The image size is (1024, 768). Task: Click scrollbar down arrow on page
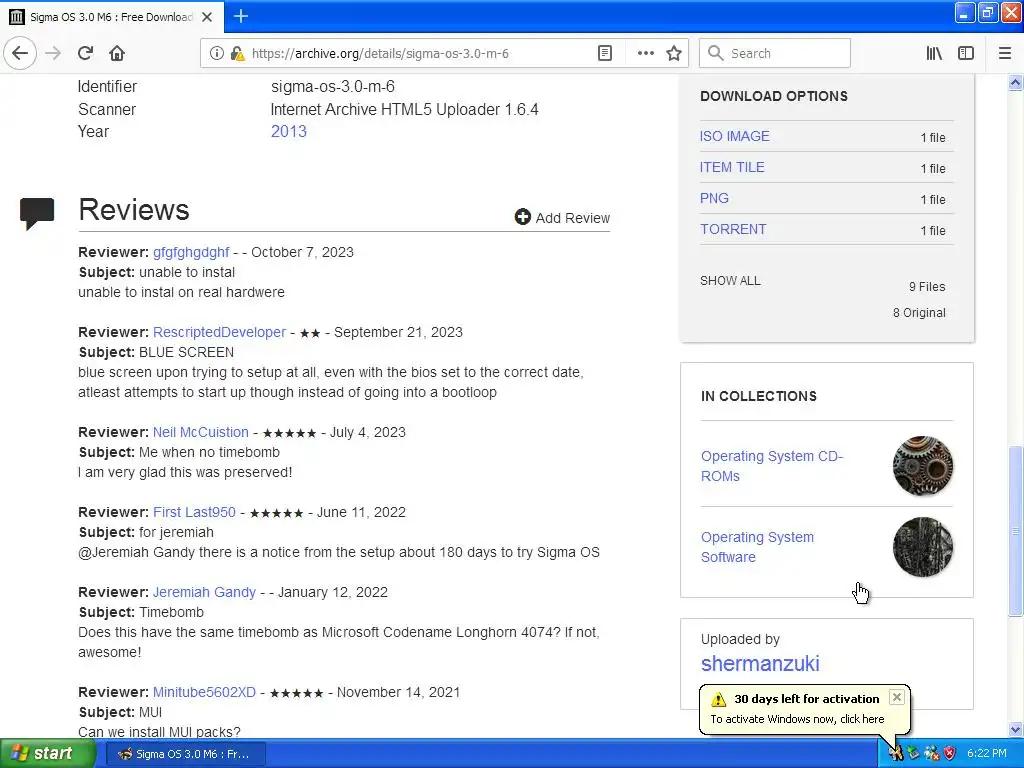1016,729
